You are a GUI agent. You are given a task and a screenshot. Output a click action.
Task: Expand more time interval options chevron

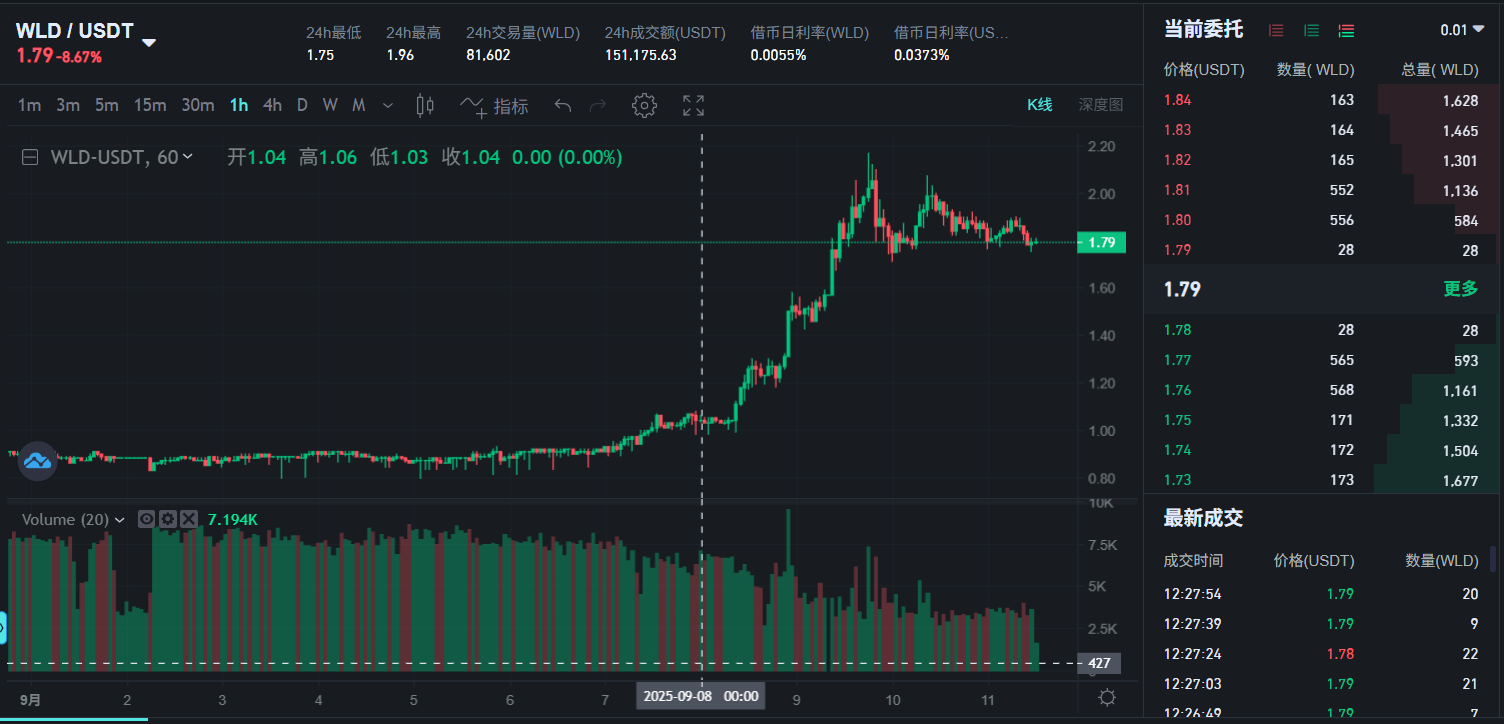[388, 106]
